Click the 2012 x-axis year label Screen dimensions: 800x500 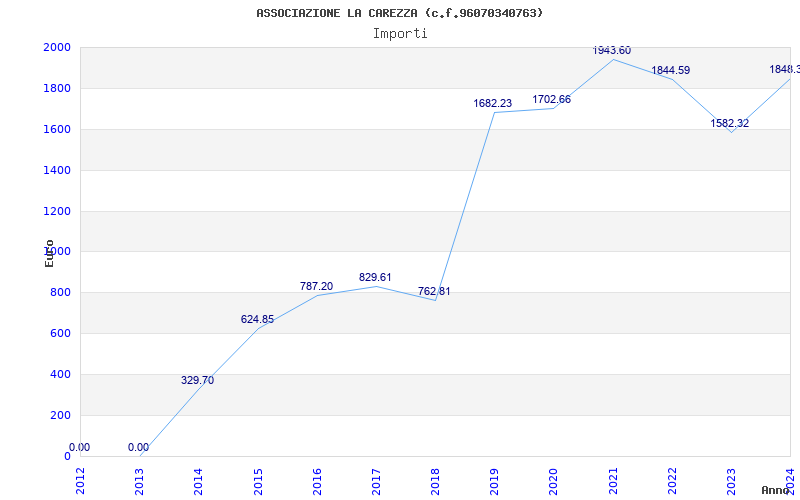pos(80,481)
